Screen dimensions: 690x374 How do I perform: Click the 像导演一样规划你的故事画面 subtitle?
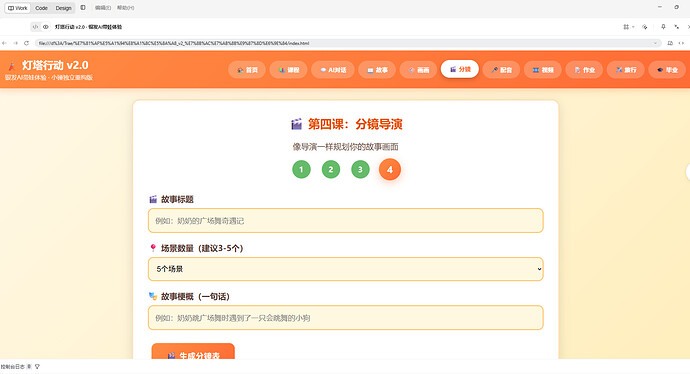[345, 147]
